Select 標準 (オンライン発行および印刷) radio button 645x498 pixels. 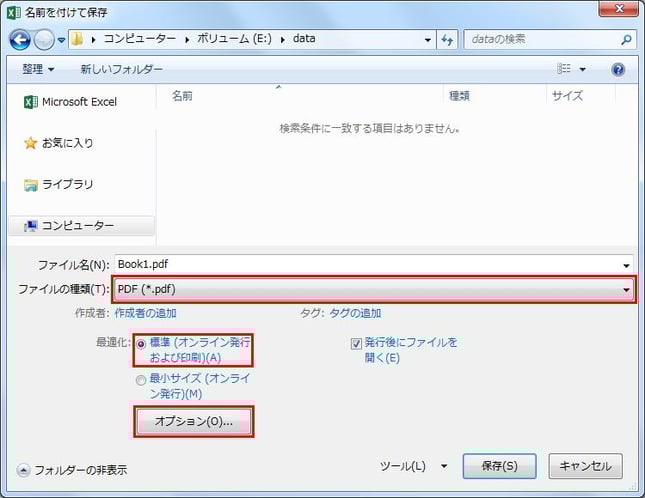point(141,344)
